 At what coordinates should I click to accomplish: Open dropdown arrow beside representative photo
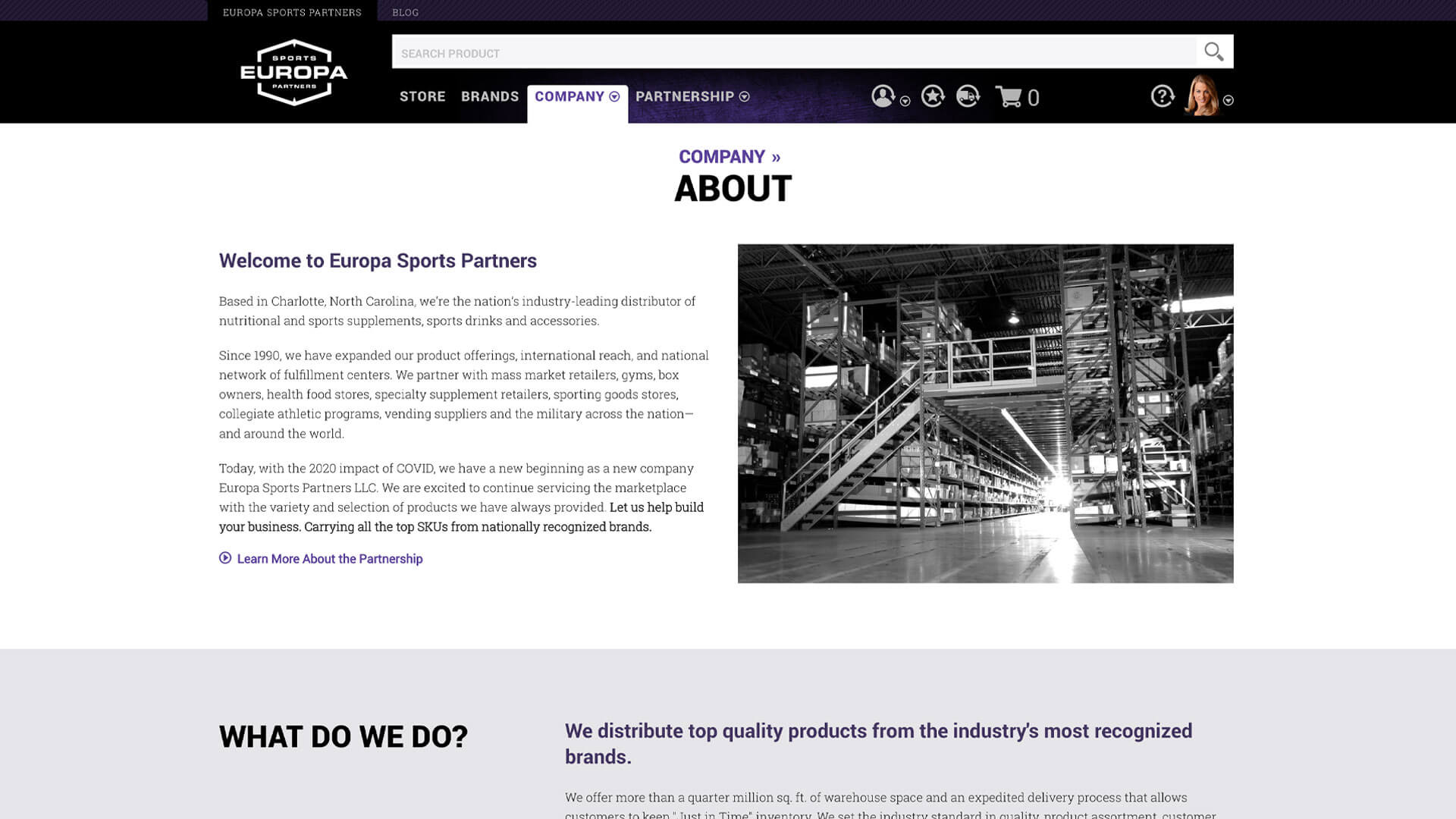tap(1228, 101)
